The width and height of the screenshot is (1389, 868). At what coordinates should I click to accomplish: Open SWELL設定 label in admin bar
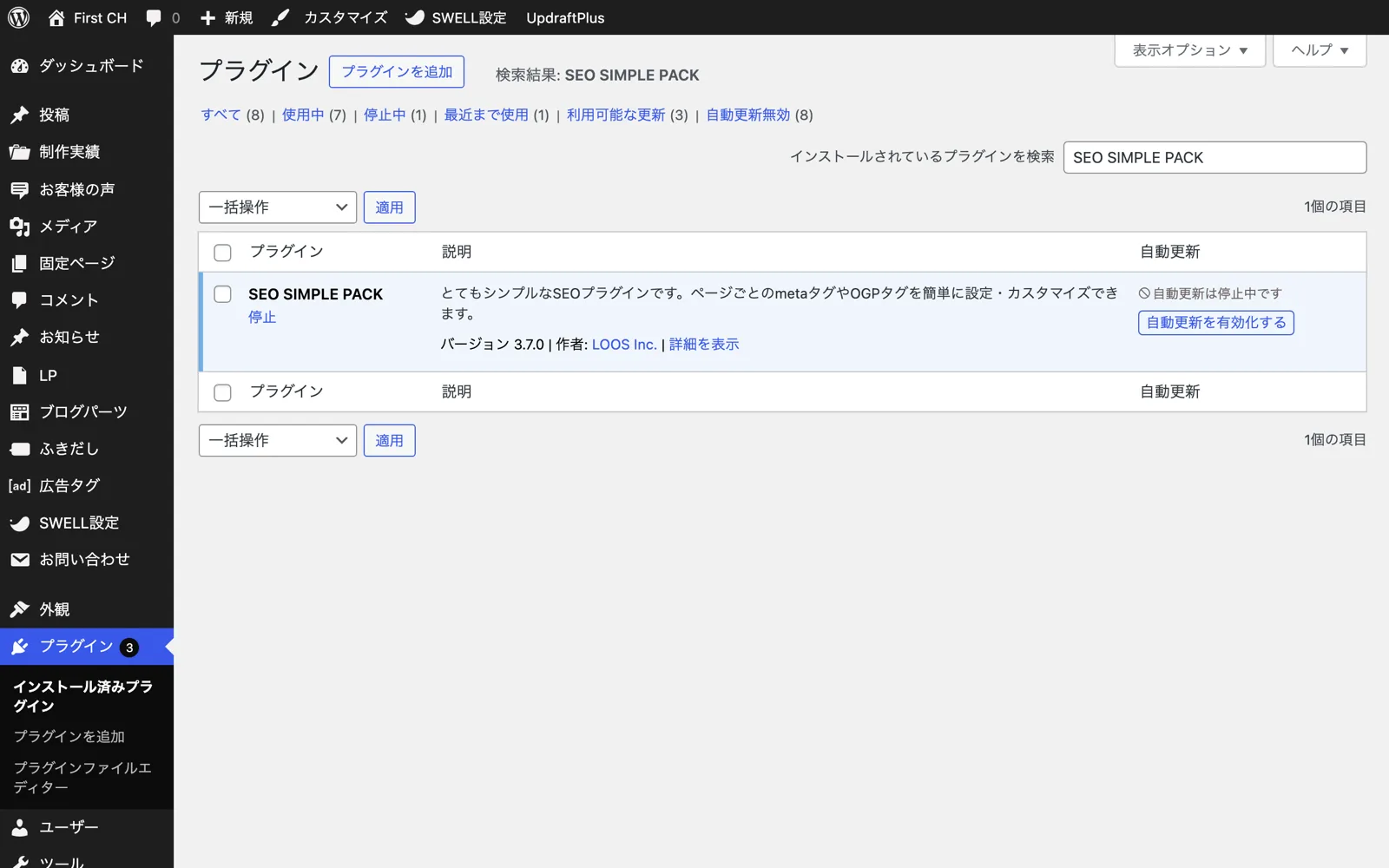[x=469, y=17]
